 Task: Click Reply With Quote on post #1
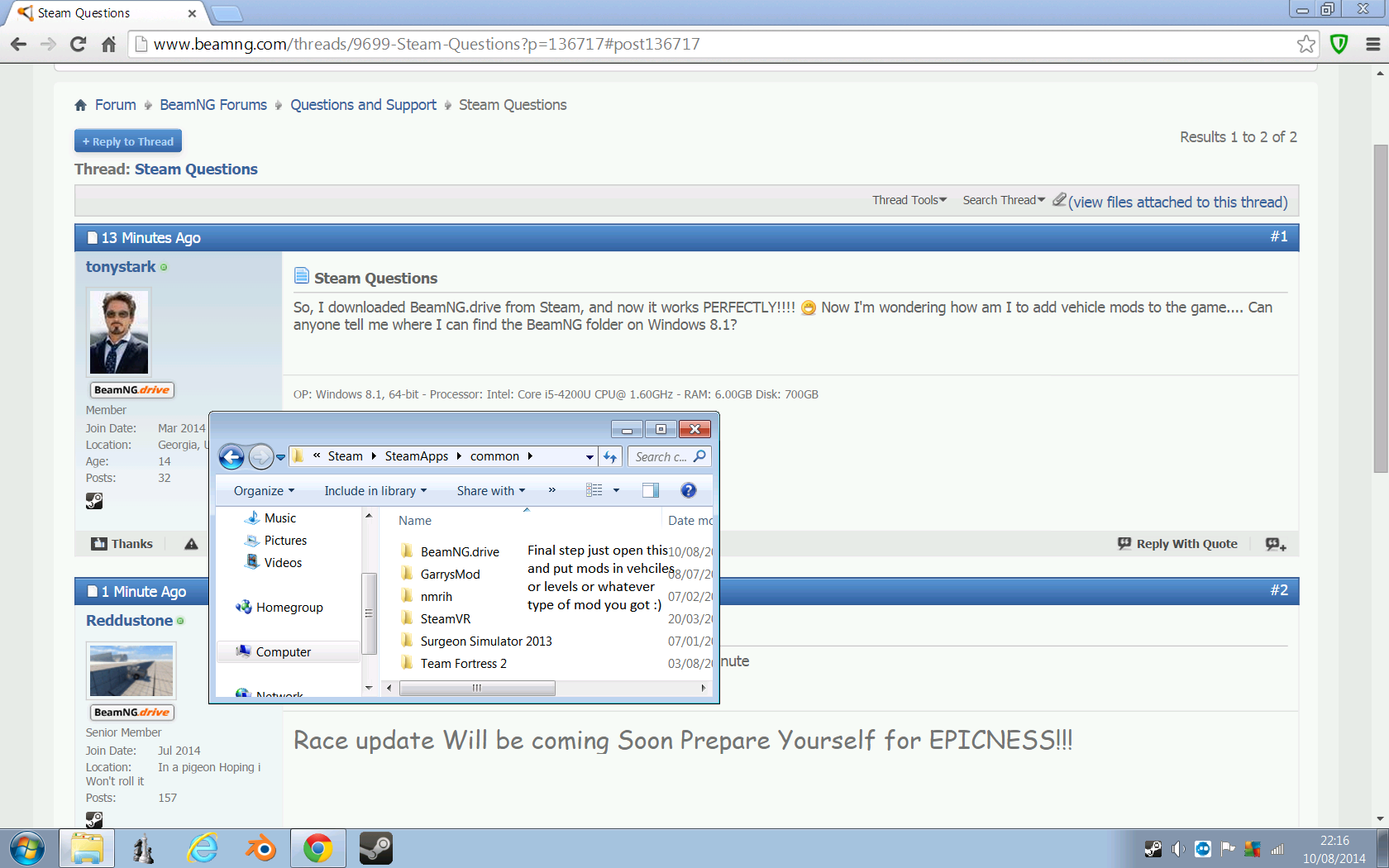(1177, 544)
